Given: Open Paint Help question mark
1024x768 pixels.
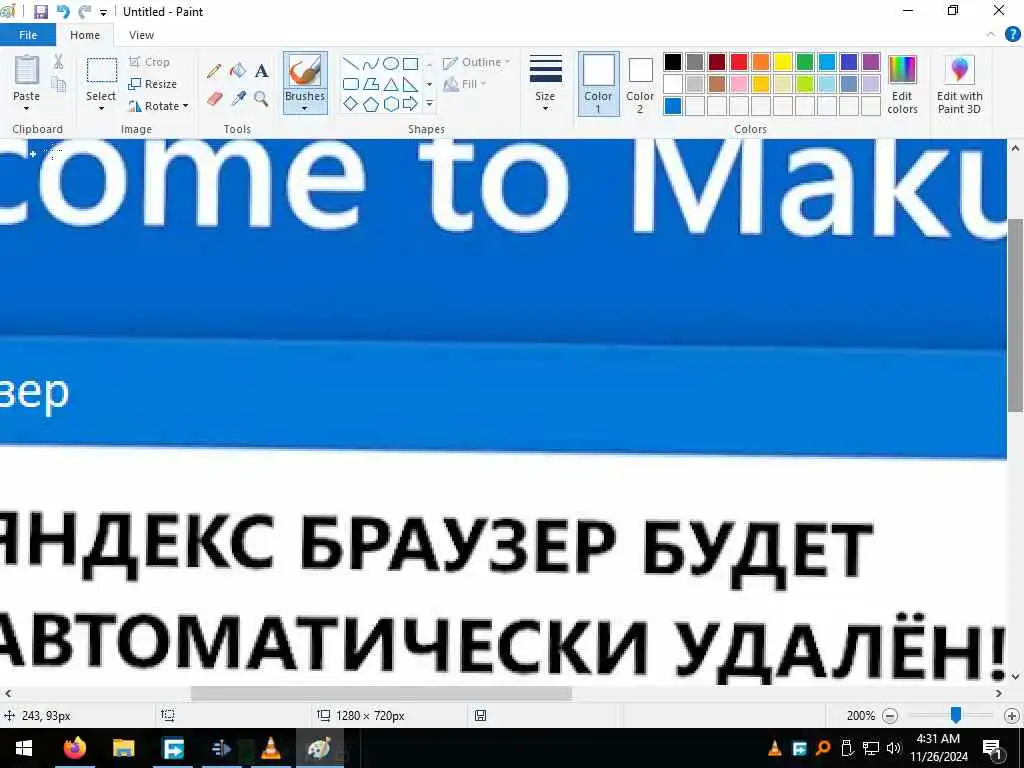Looking at the screenshot, I should [1012, 35].
